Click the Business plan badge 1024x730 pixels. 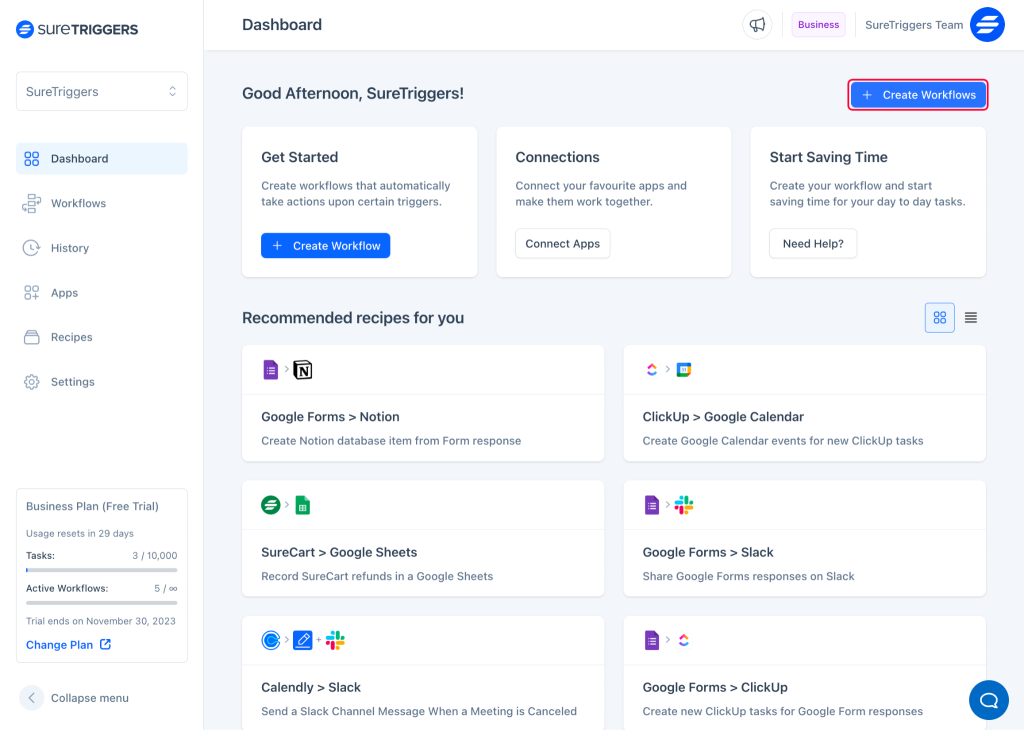(x=818, y=24)
